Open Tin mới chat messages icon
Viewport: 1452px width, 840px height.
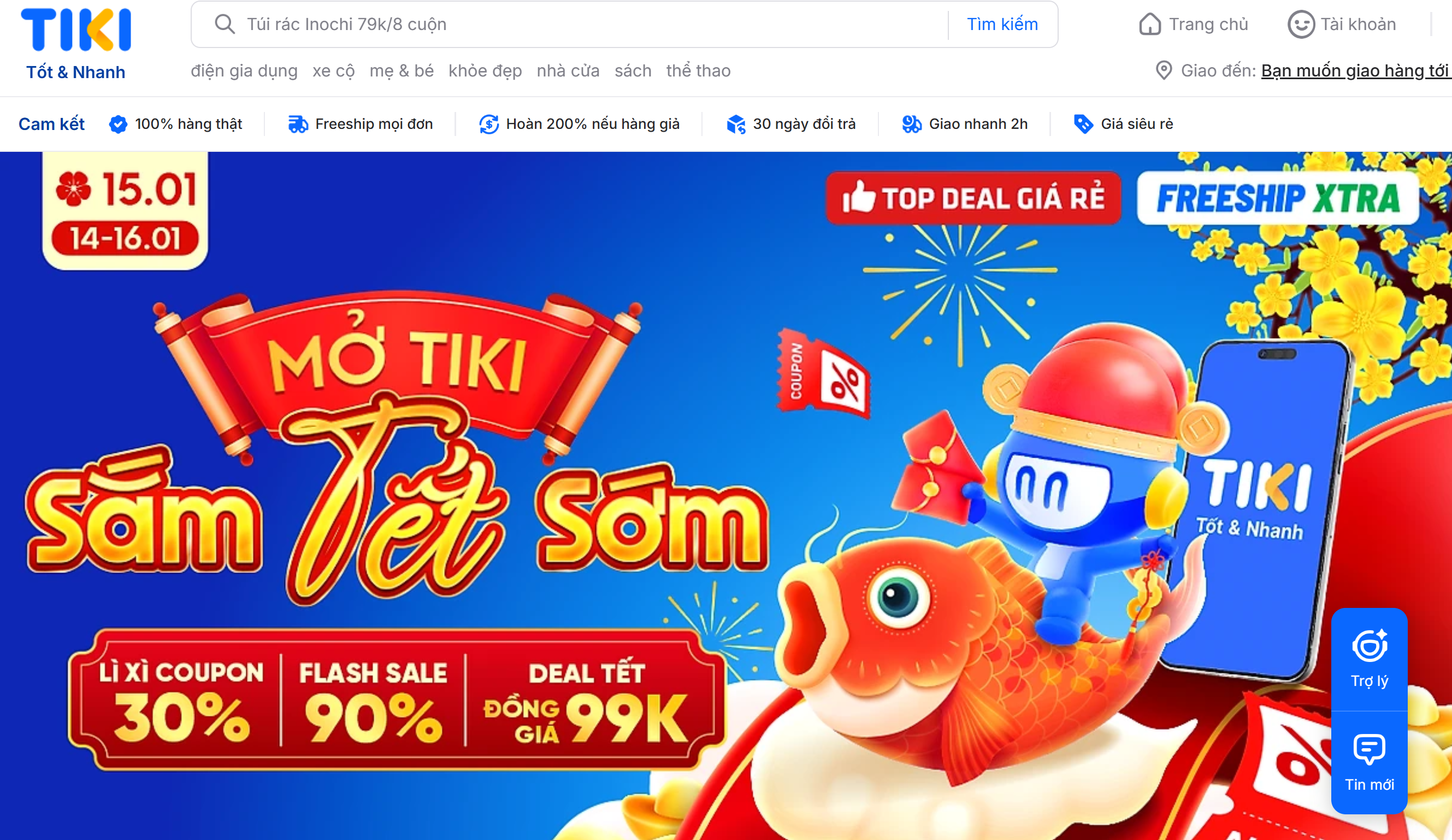pos(1369,749)
